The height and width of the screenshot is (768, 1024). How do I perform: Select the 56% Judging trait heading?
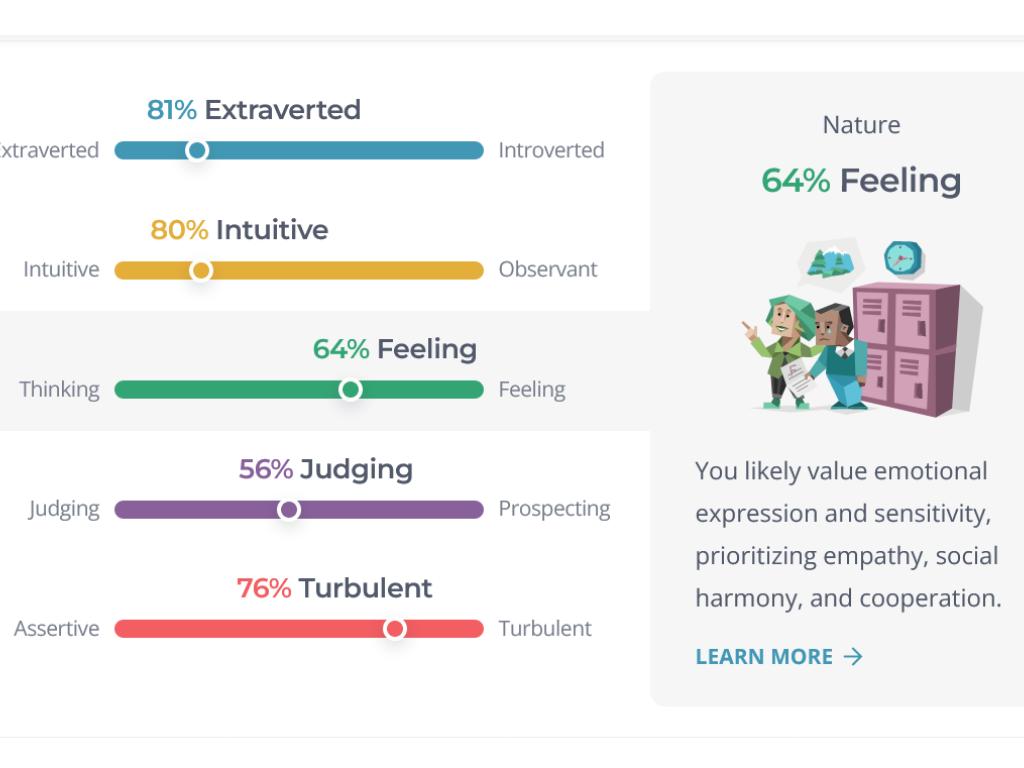(326, 469)
